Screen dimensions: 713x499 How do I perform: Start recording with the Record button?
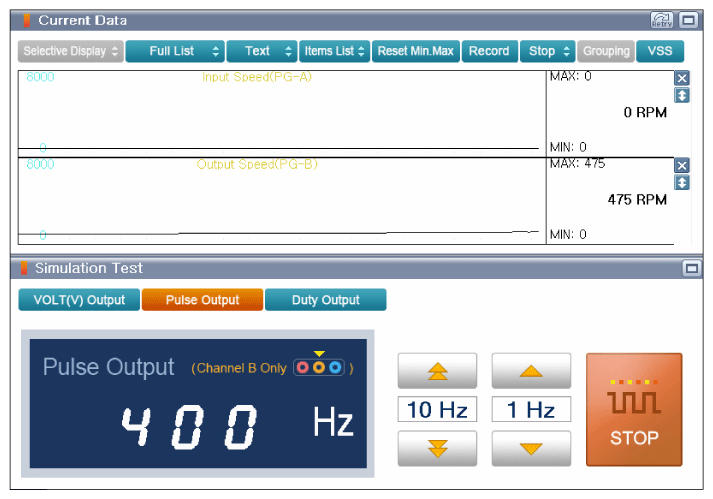tap(489, 51)
